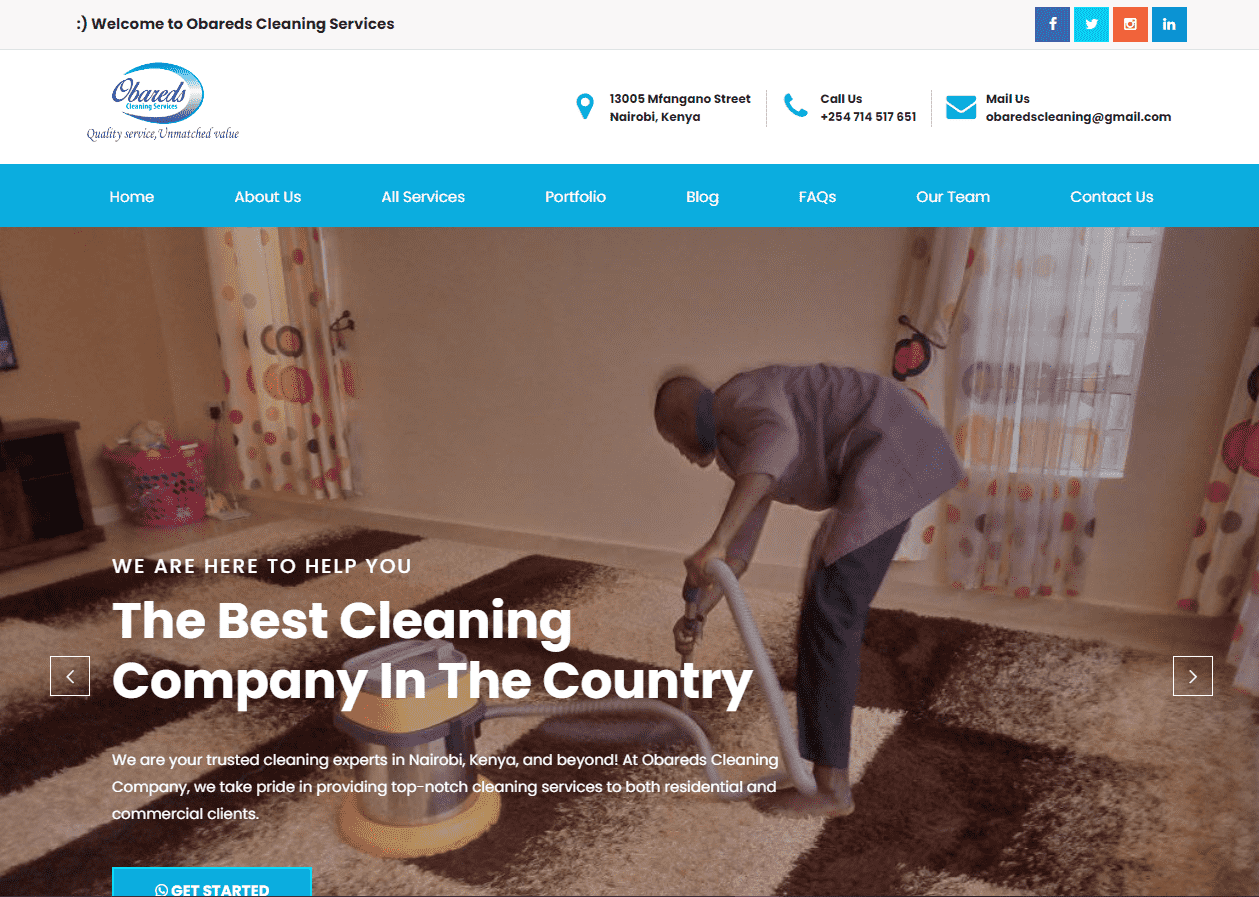Open the LinkedIn social icon

click(1169, 24)
